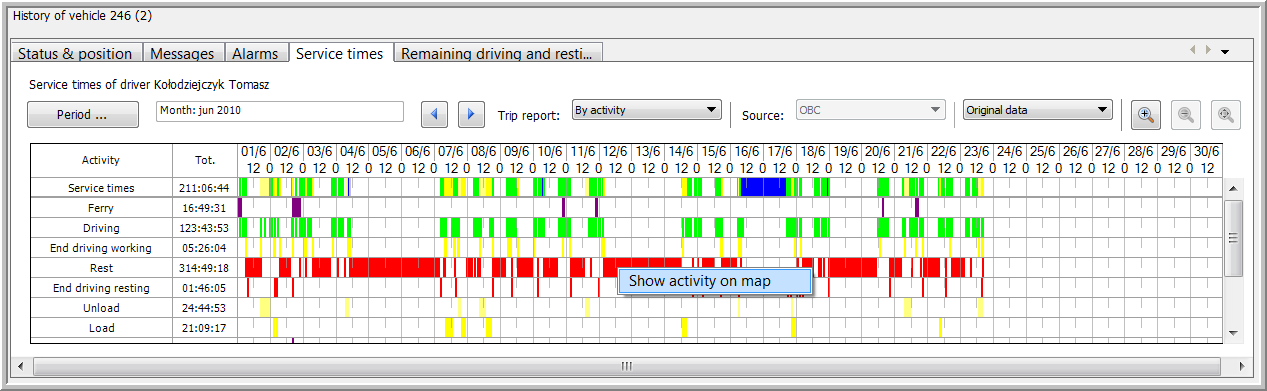Click the blue service-time block on 16/6
Viewport: 1267px width, 391px height.
click(x=762, y=187)
